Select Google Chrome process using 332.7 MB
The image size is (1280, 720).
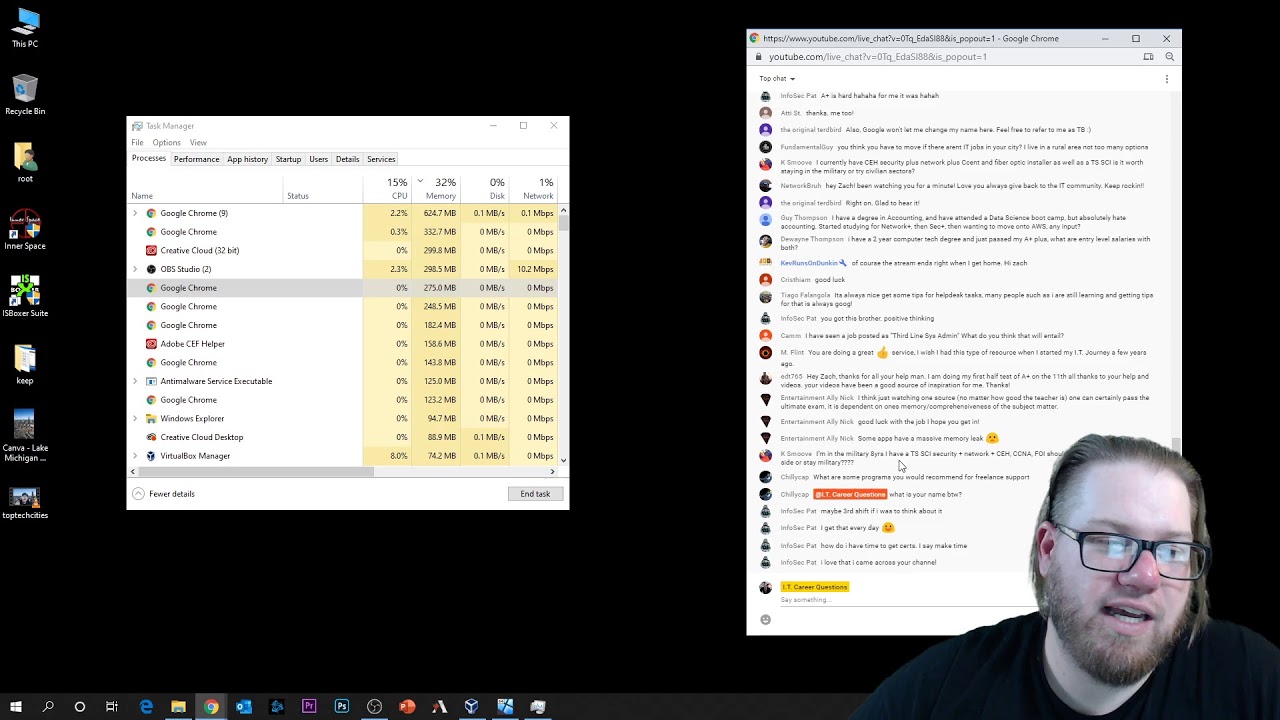point(344,232)
